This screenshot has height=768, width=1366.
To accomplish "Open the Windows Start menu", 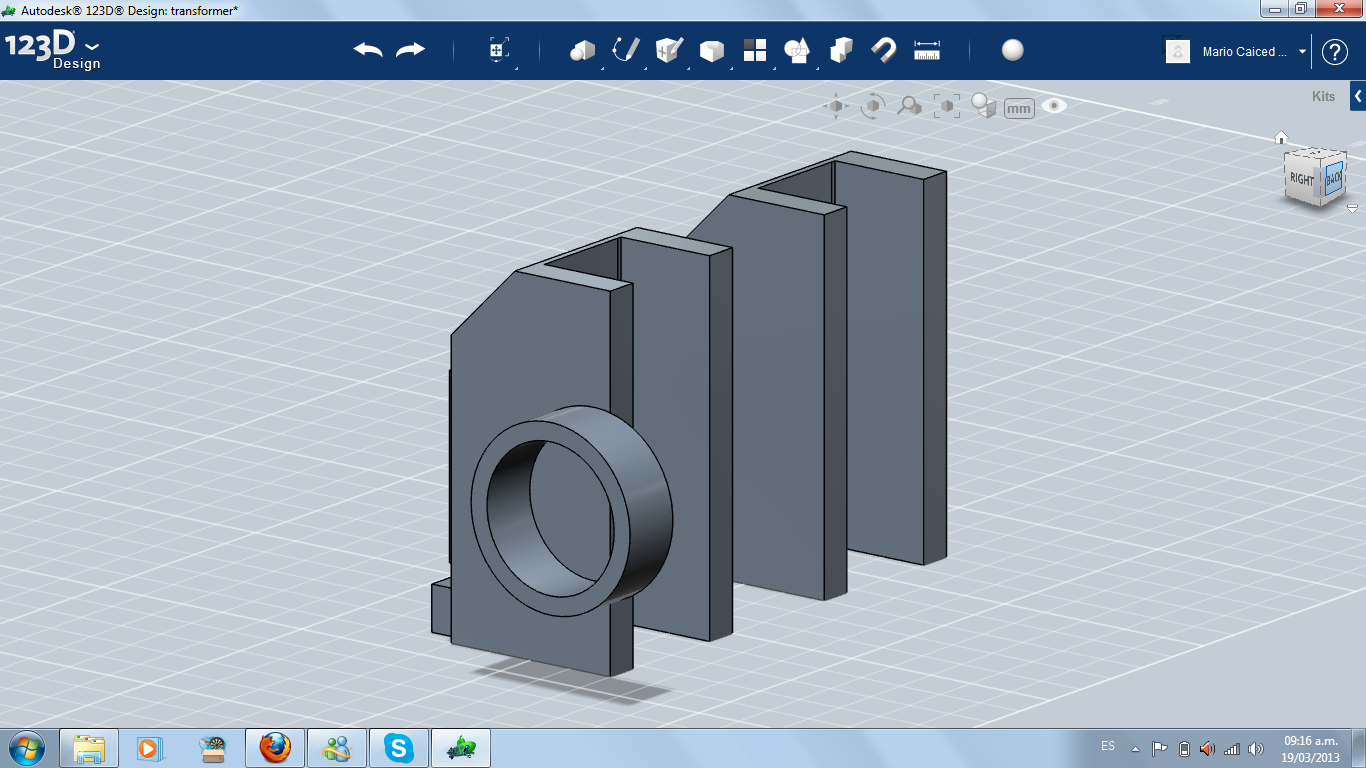I will click(25, 747).
